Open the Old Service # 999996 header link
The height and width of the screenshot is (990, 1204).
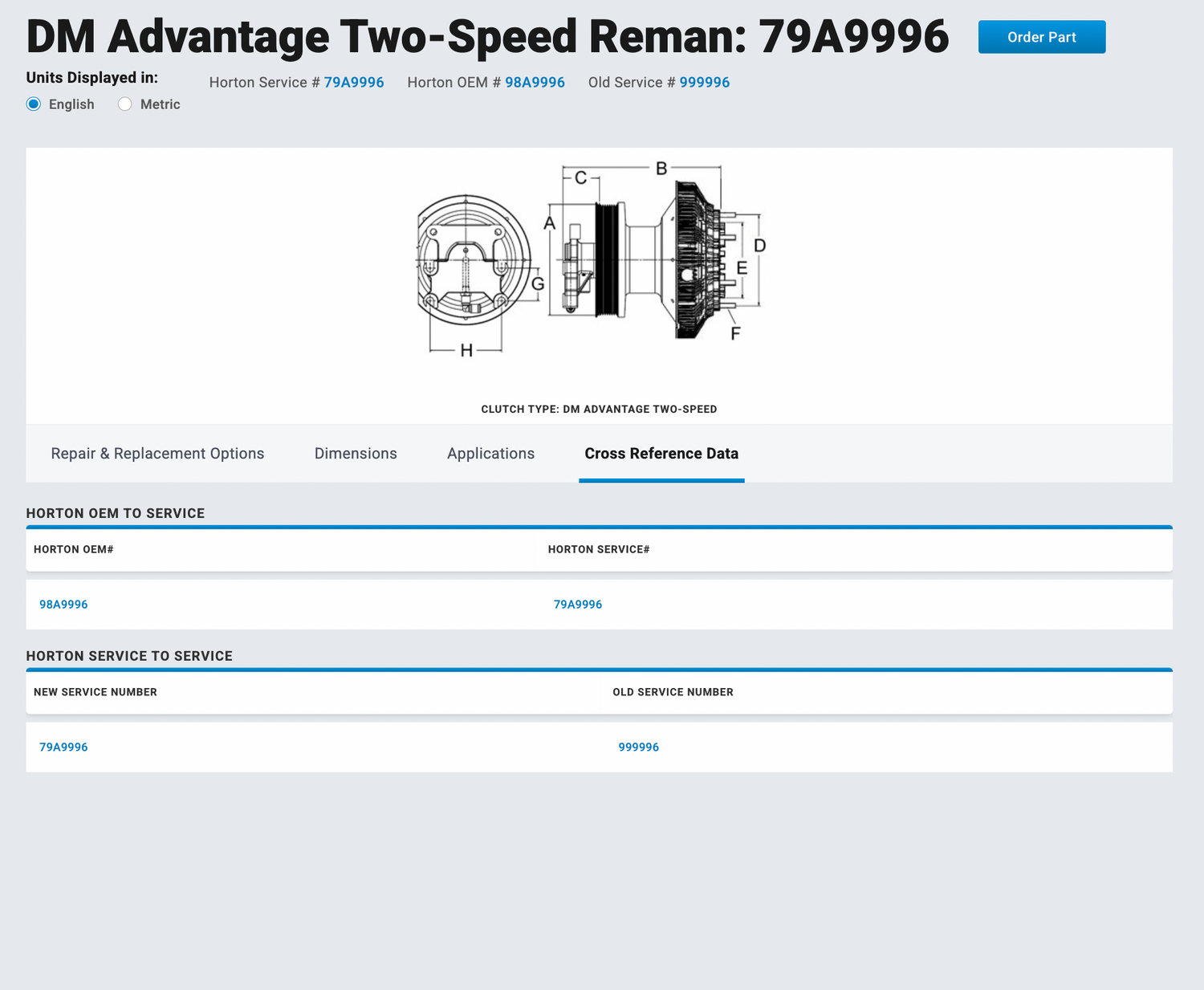(704, 83)
